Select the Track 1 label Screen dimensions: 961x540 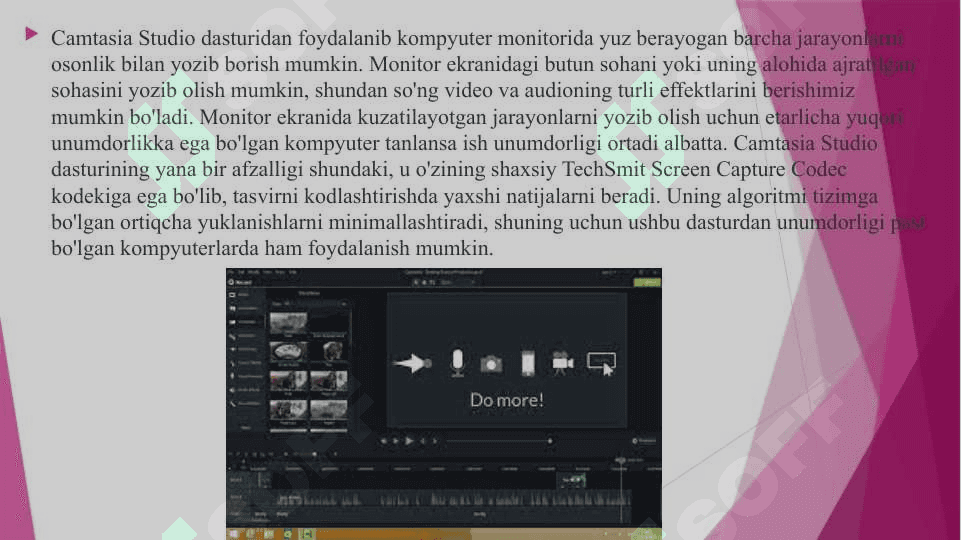(236, 514)
